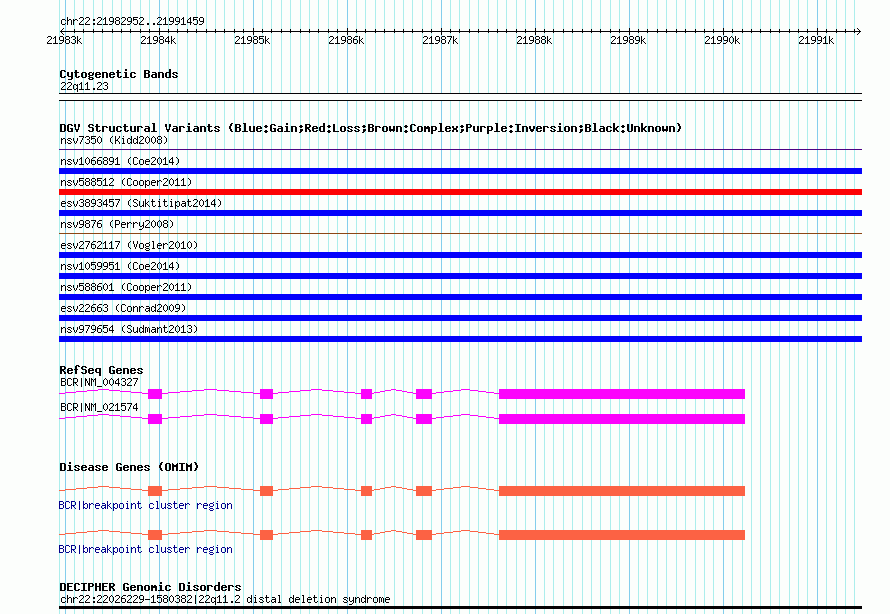Click the nsv979654 (Sudmant2013) variant label
The width and height of the screenshot is (890, 614).
coord(129,329)
